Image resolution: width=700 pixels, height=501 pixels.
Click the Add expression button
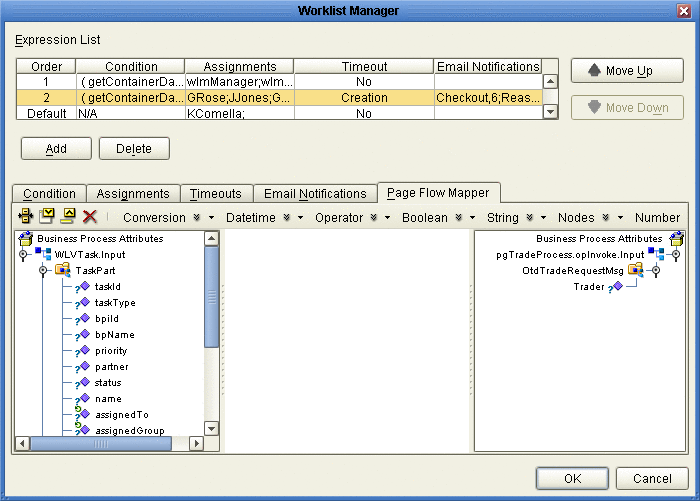[56, 148]
